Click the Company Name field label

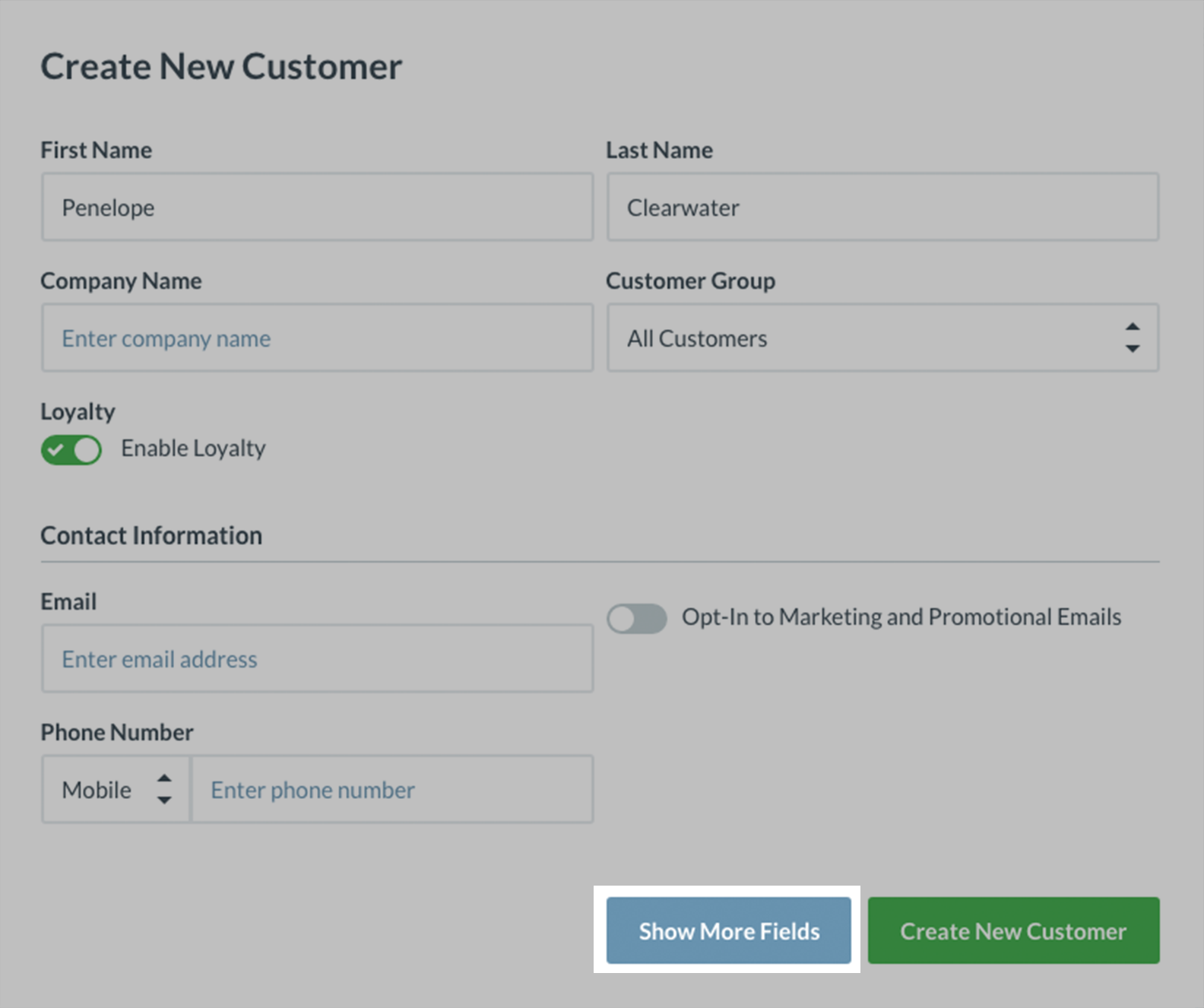121,281
